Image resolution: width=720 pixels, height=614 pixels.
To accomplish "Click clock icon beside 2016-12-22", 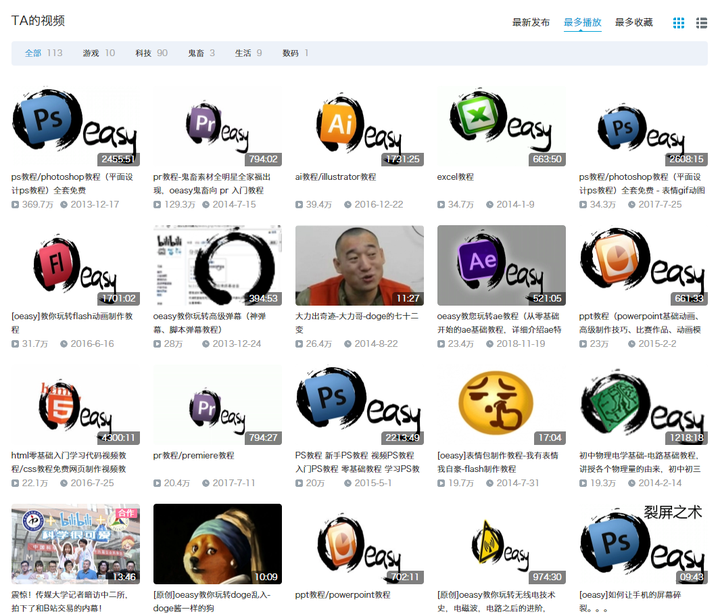I will pos(348,204).
